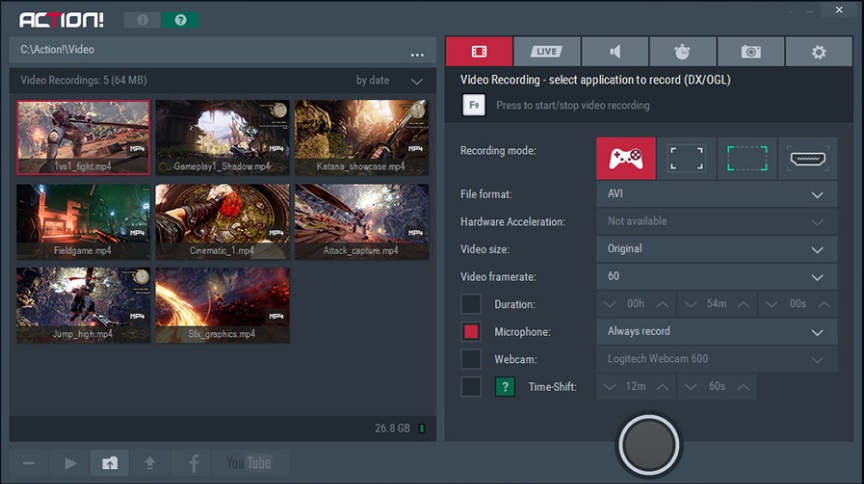Select the Sfx_graphics.mp4 thumbnail
The height and width of the screenshot is (484, 864).
coord(223,305)
